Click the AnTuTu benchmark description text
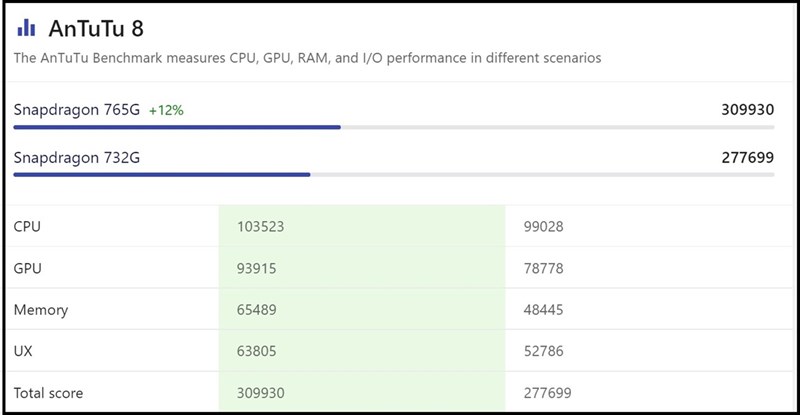This screenshot has height=415, width=800. coord(307,58)
